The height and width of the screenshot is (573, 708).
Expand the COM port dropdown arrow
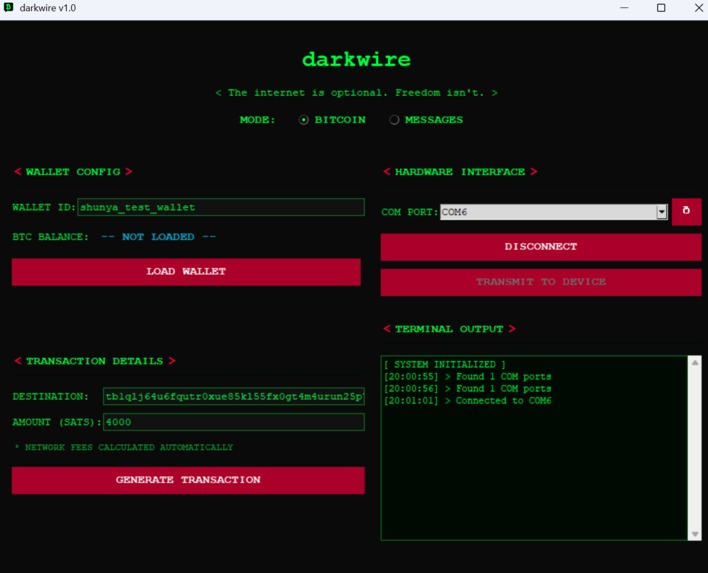(661, 212)
